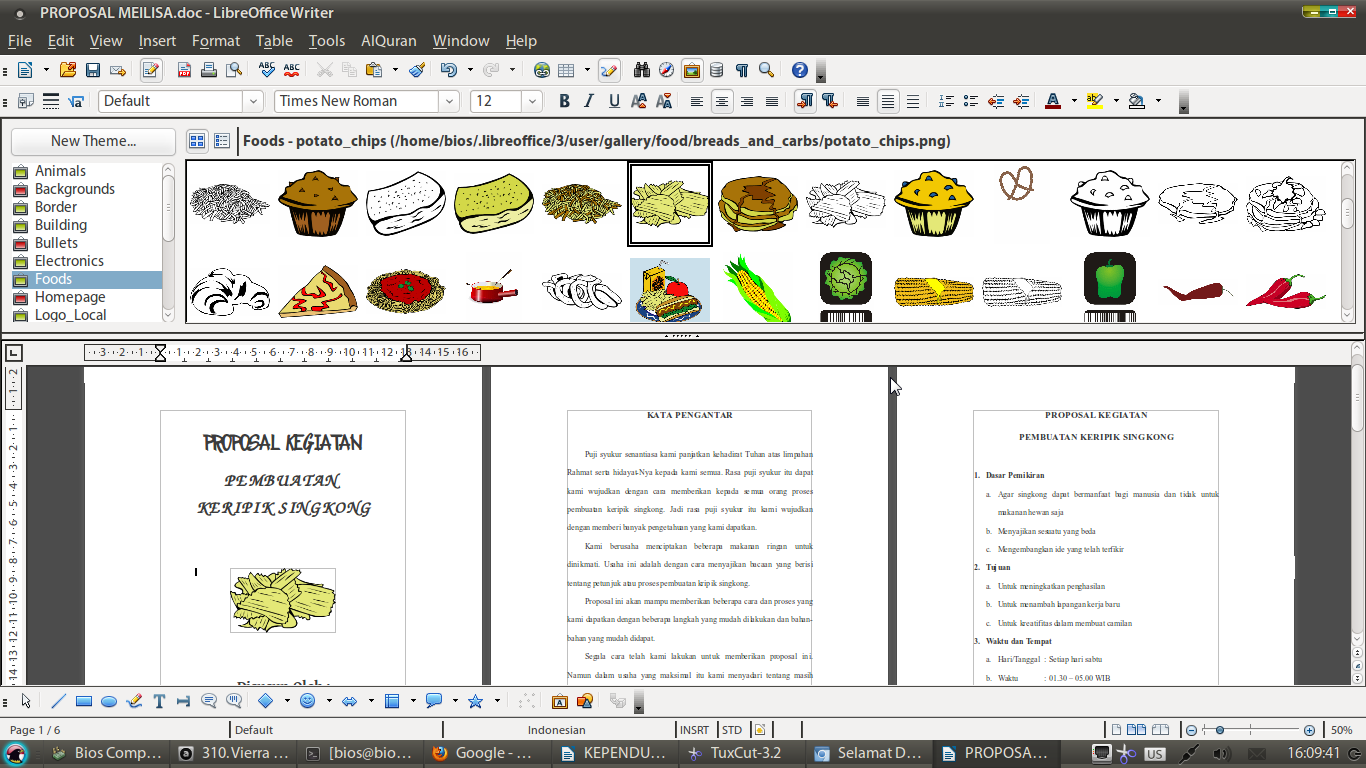
Task: Expand the Background Color dropdown arrow
Action: [x=1158, y=101]
